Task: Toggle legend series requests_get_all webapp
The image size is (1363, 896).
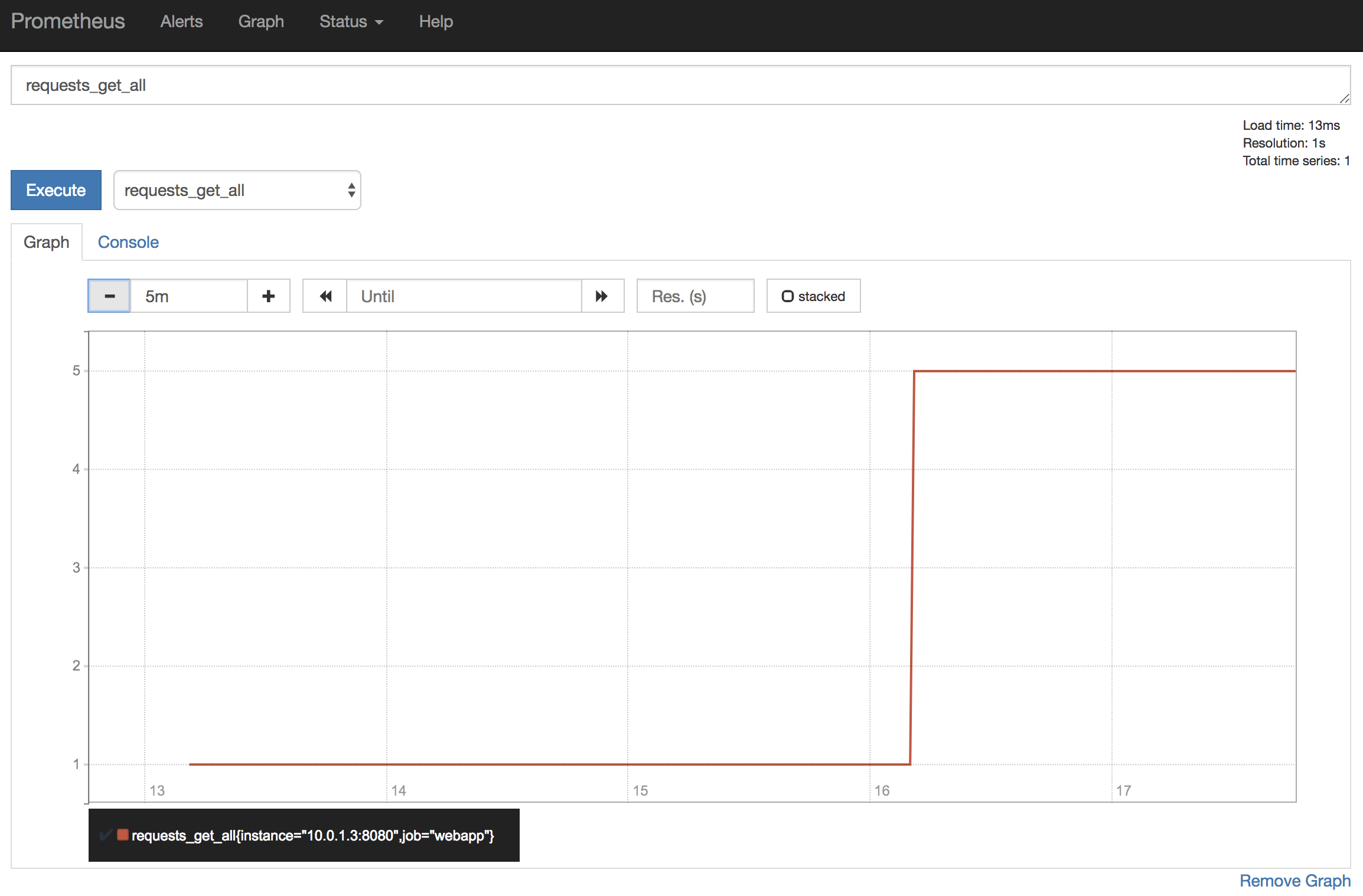Action: (312, 836)
